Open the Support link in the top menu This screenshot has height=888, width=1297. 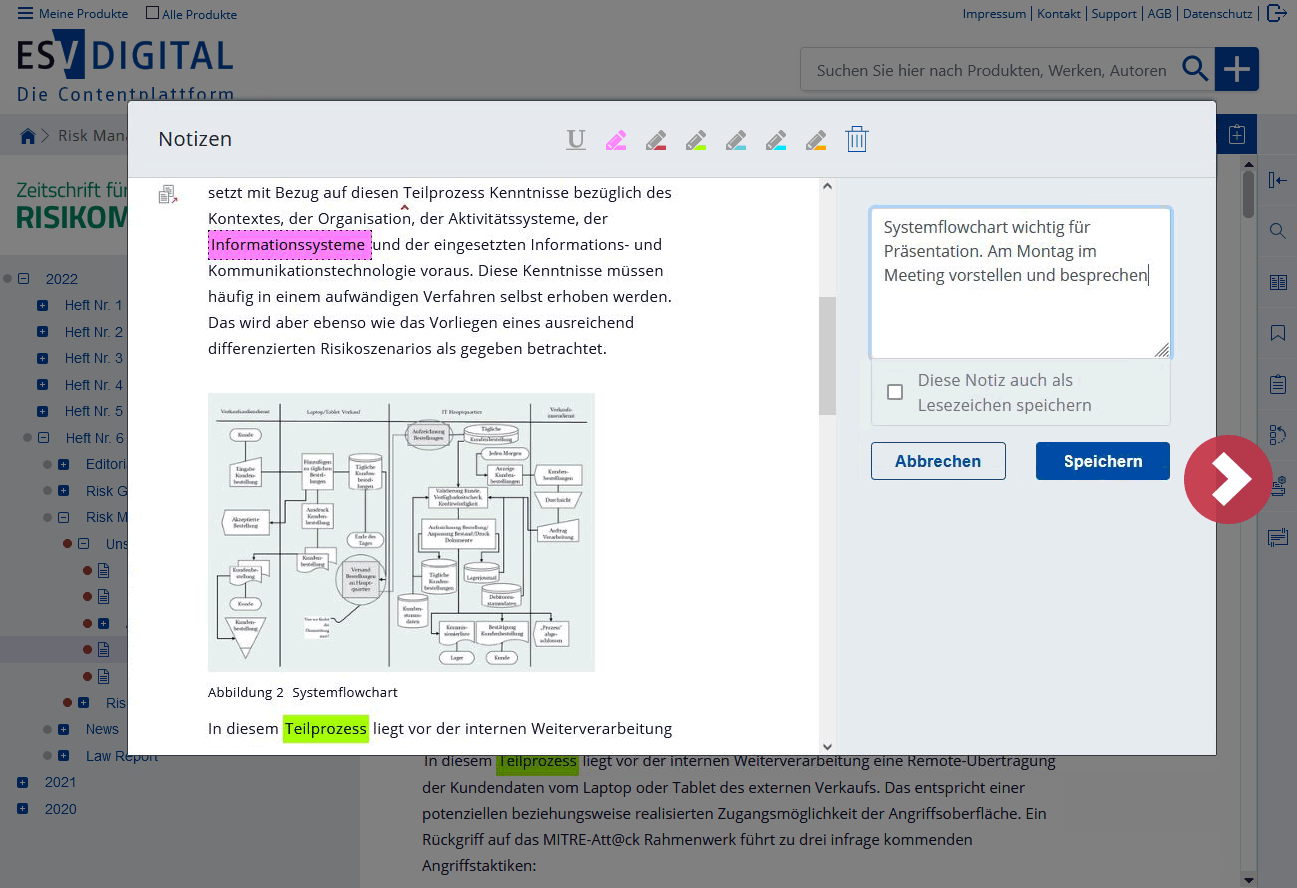click(x=1113, y=14)
